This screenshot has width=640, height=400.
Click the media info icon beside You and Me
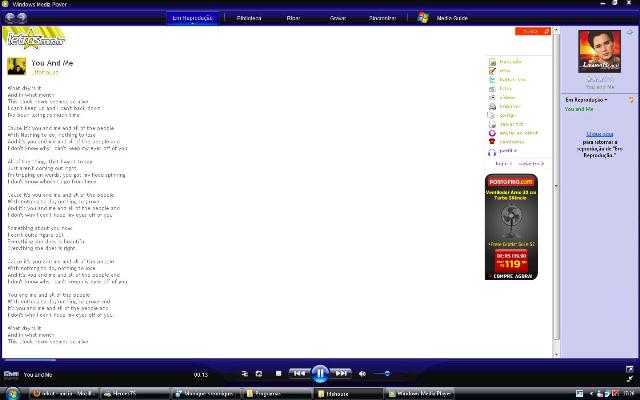(x=11, y=375)
